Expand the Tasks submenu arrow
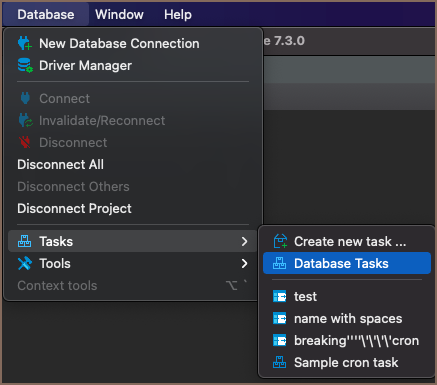Image resolution: width=437 pixels, height=385 pixels. (x=244, y=241)
